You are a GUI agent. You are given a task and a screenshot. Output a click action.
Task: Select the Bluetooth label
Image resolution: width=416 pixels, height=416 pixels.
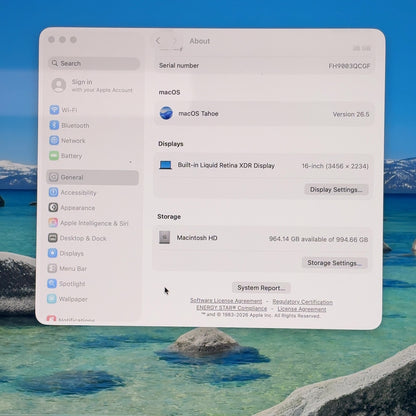coord(75,125)
